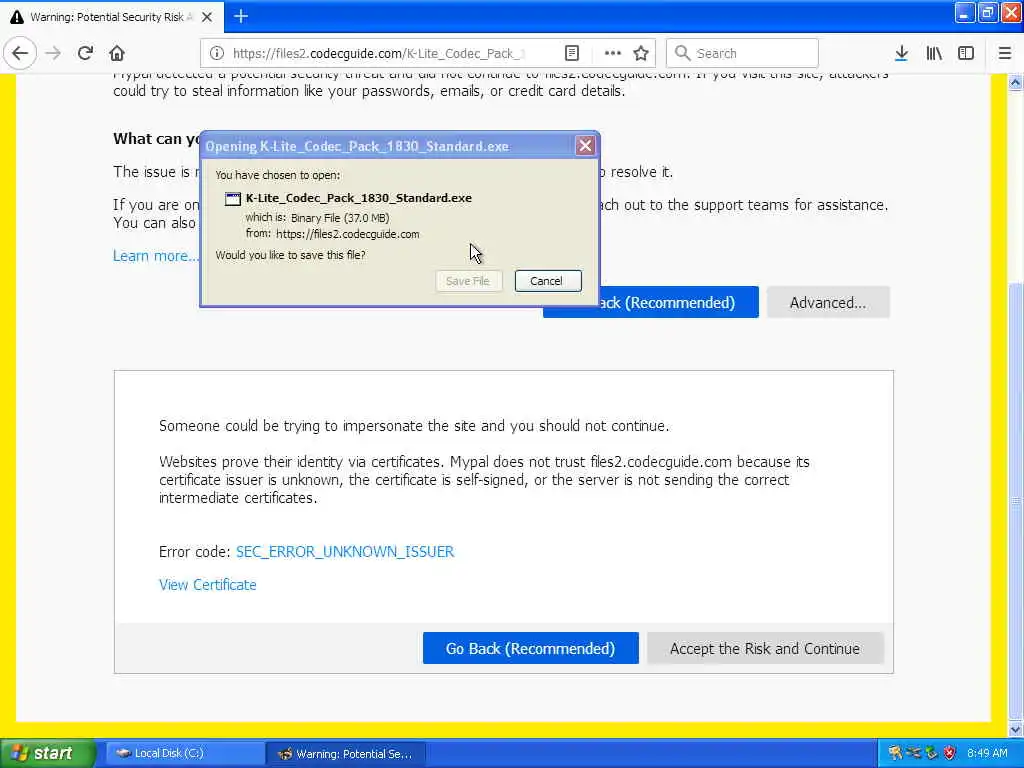Open the browser home page icon
Screen dimensions: 1024x768
click(x=117, y=53)
